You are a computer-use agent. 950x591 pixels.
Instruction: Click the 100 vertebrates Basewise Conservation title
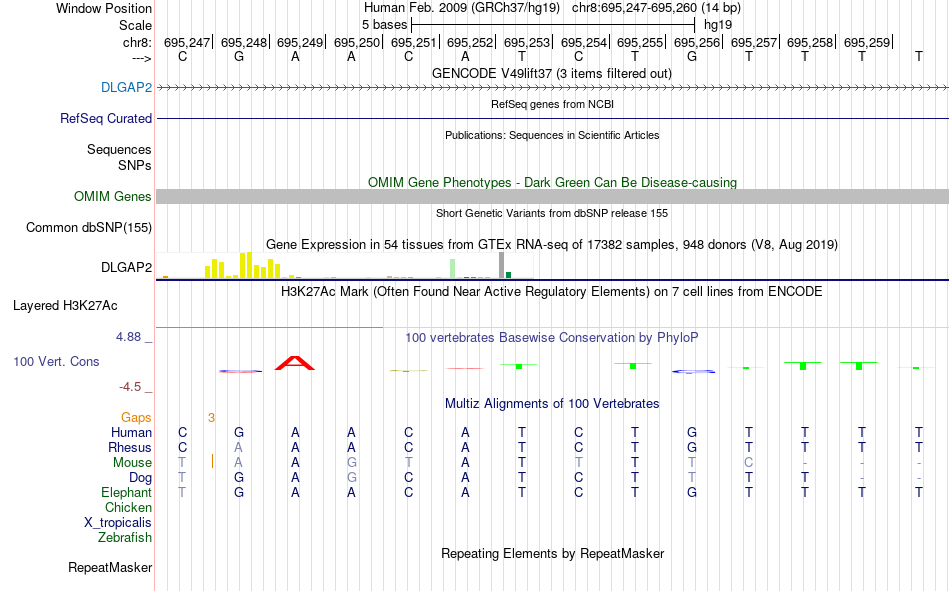coord(552,338)
